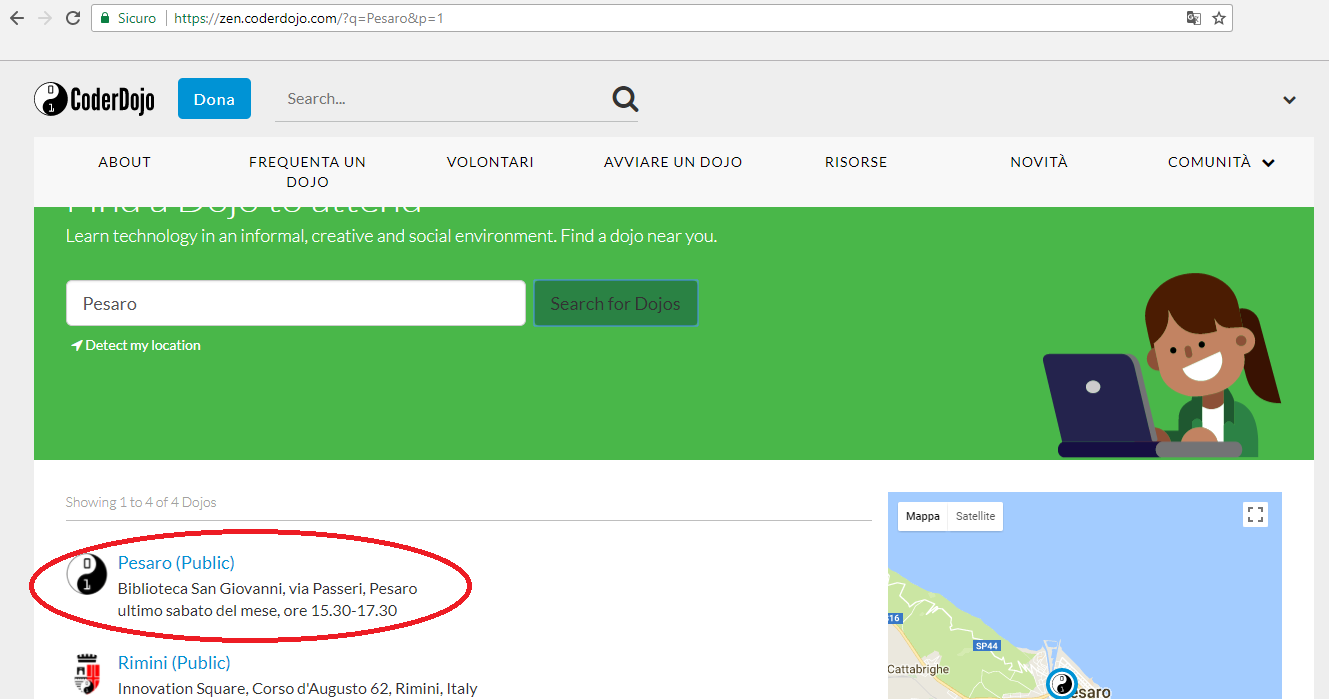Open the Pesaro (Public) dojo link

click(176, 562)
